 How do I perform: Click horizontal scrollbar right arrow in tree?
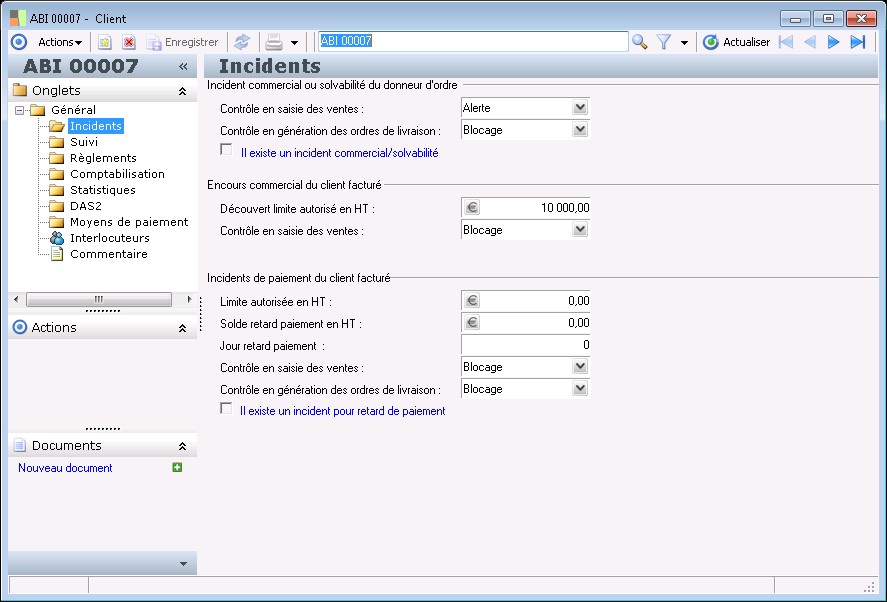coord(189,299)
